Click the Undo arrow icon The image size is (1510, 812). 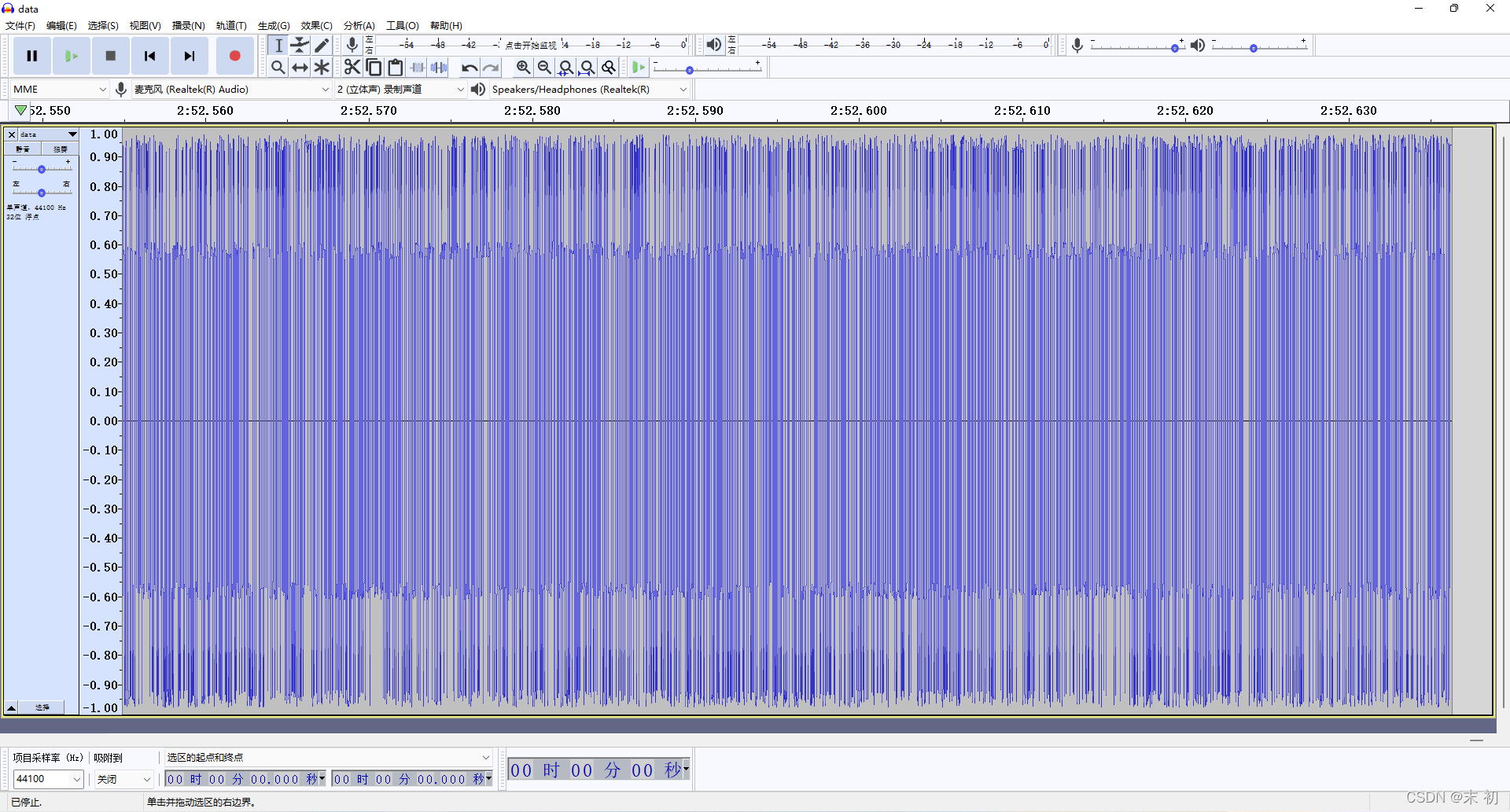[469, 68]
